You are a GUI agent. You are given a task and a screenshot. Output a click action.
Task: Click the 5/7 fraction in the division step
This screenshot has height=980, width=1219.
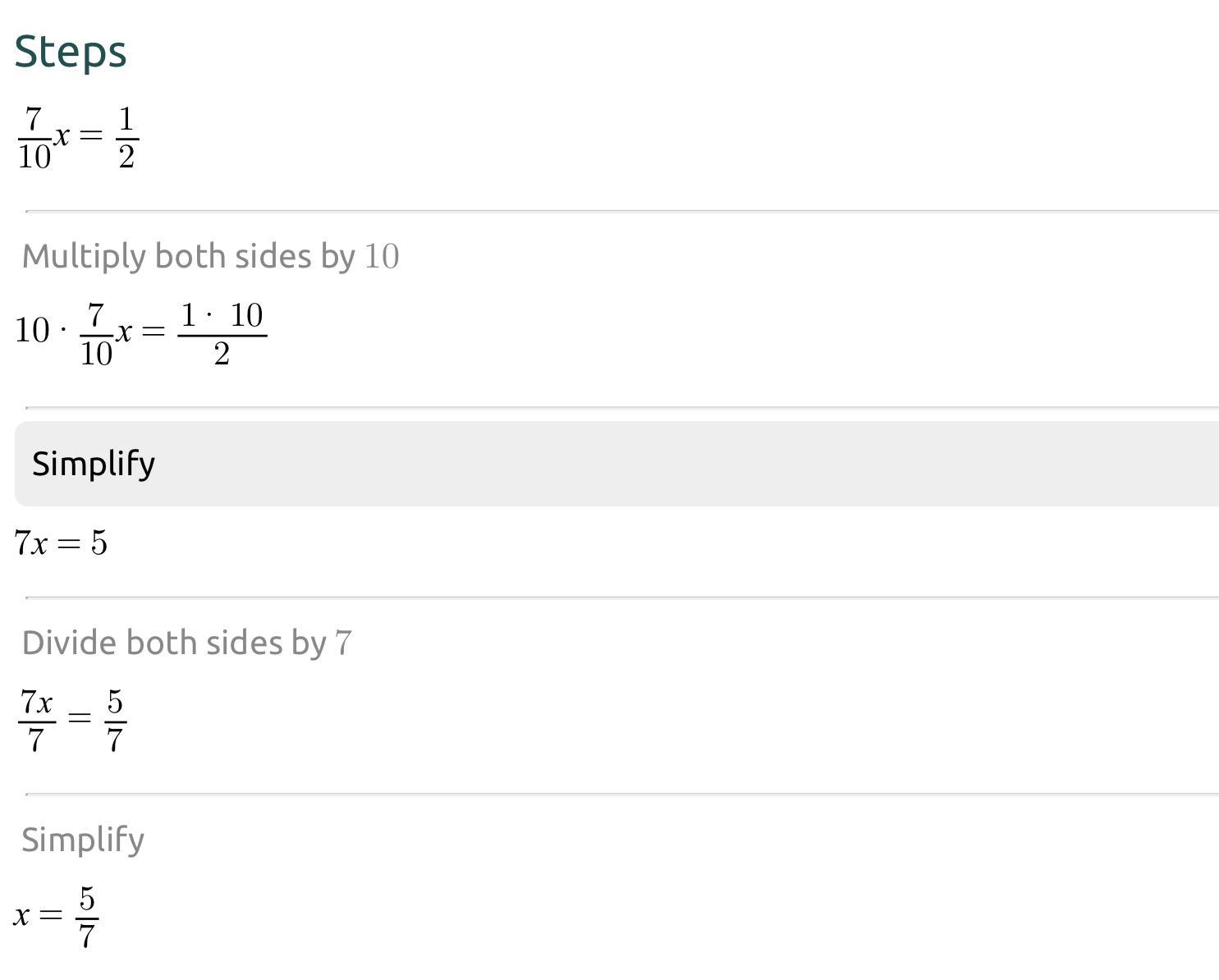(115, 720)
